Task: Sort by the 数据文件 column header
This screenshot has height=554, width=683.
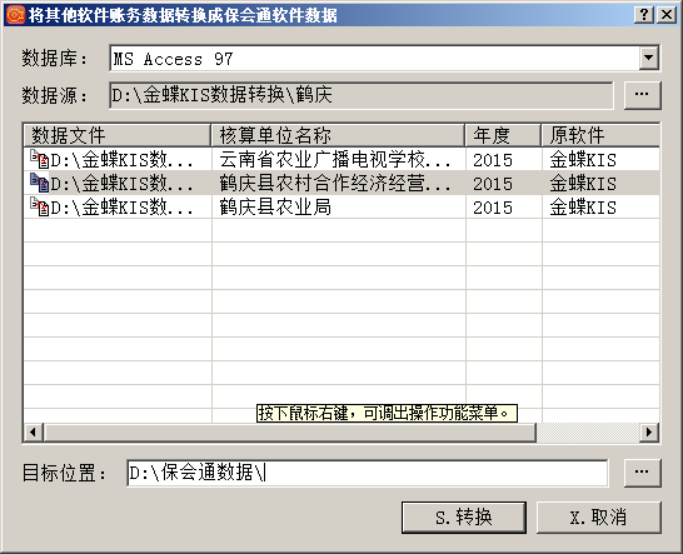Action: tap(116, 135)
